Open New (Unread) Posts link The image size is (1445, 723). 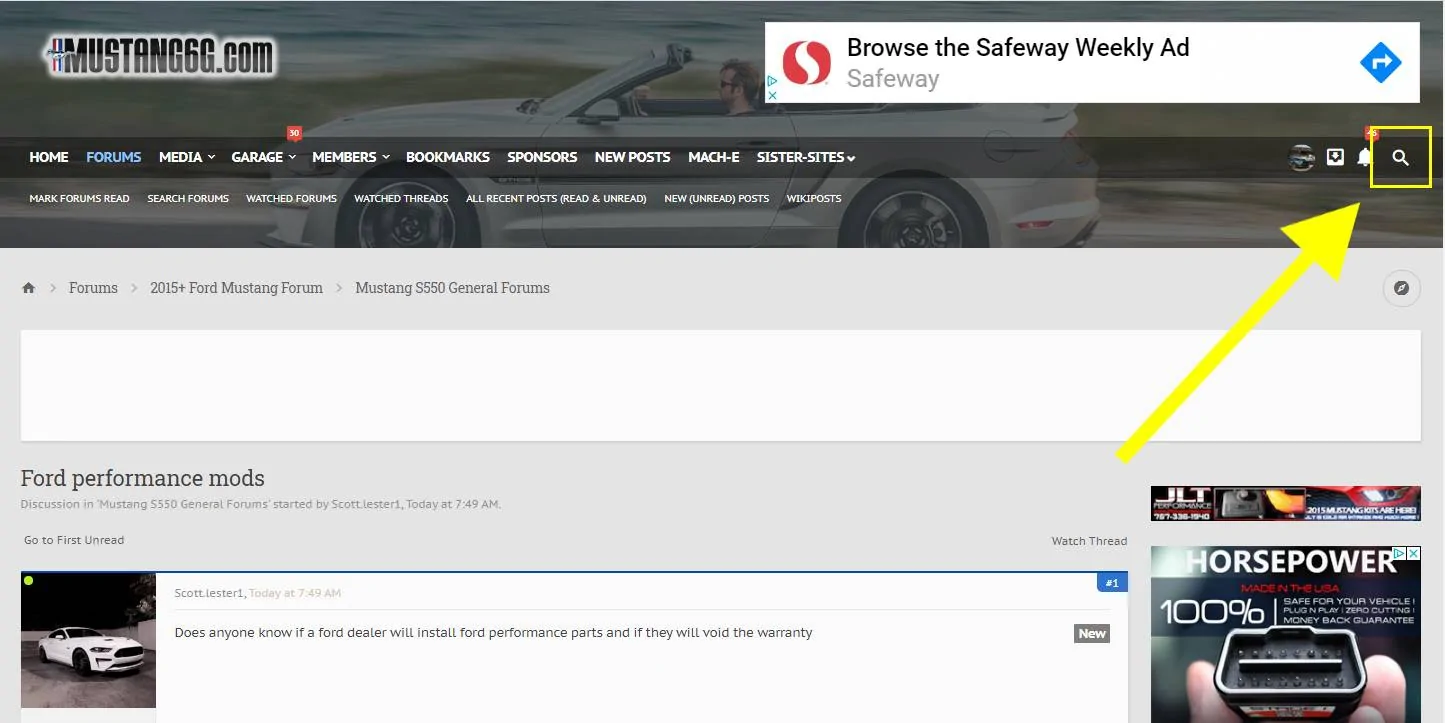(717, 198)
